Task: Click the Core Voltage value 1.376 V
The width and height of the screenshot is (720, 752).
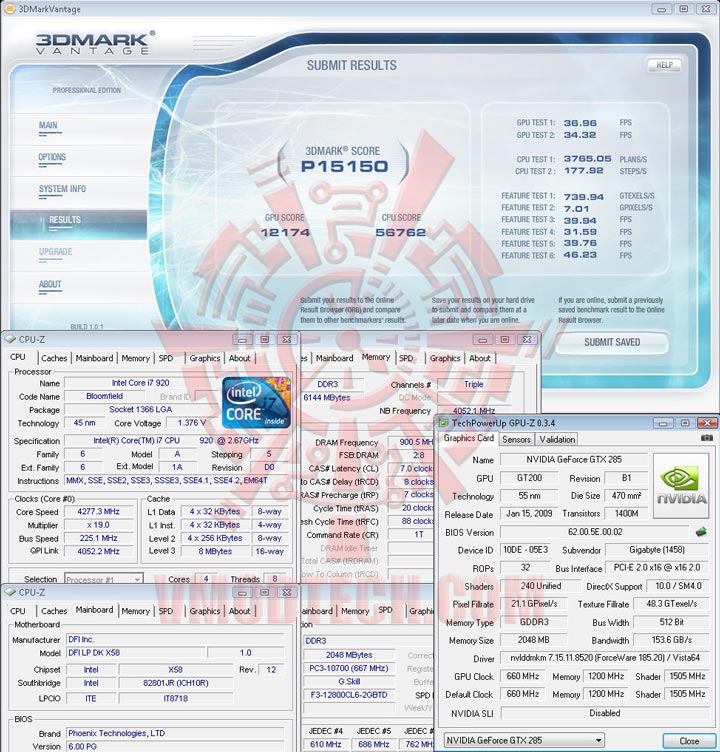Action: pos(191,423)
